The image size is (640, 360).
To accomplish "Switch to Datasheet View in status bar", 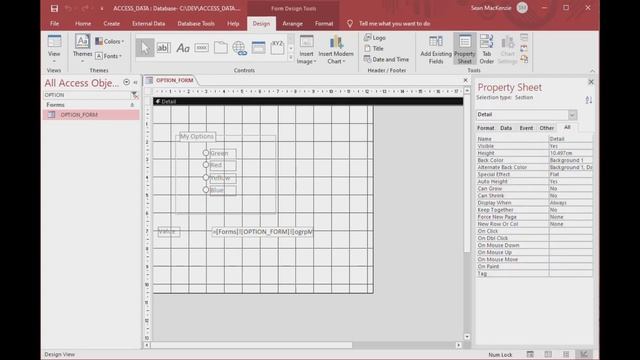I will coord(548,354).
